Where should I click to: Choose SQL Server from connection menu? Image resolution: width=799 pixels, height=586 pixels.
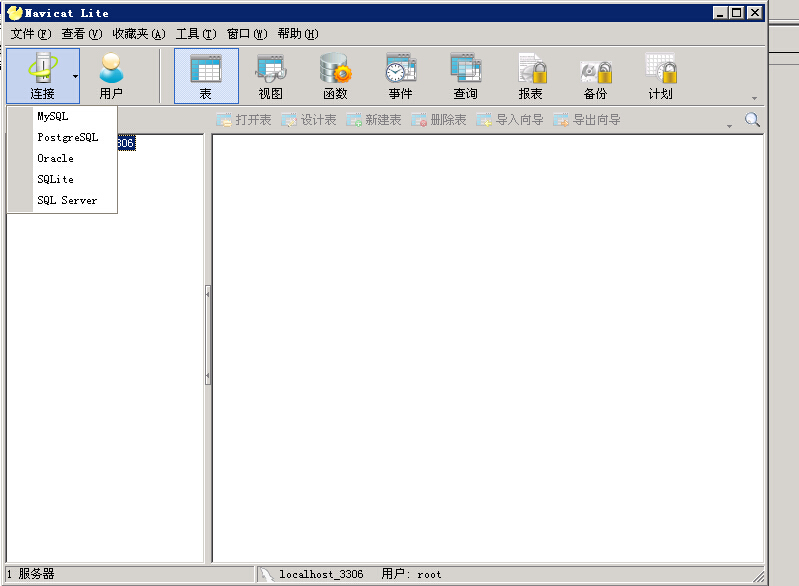62,200
